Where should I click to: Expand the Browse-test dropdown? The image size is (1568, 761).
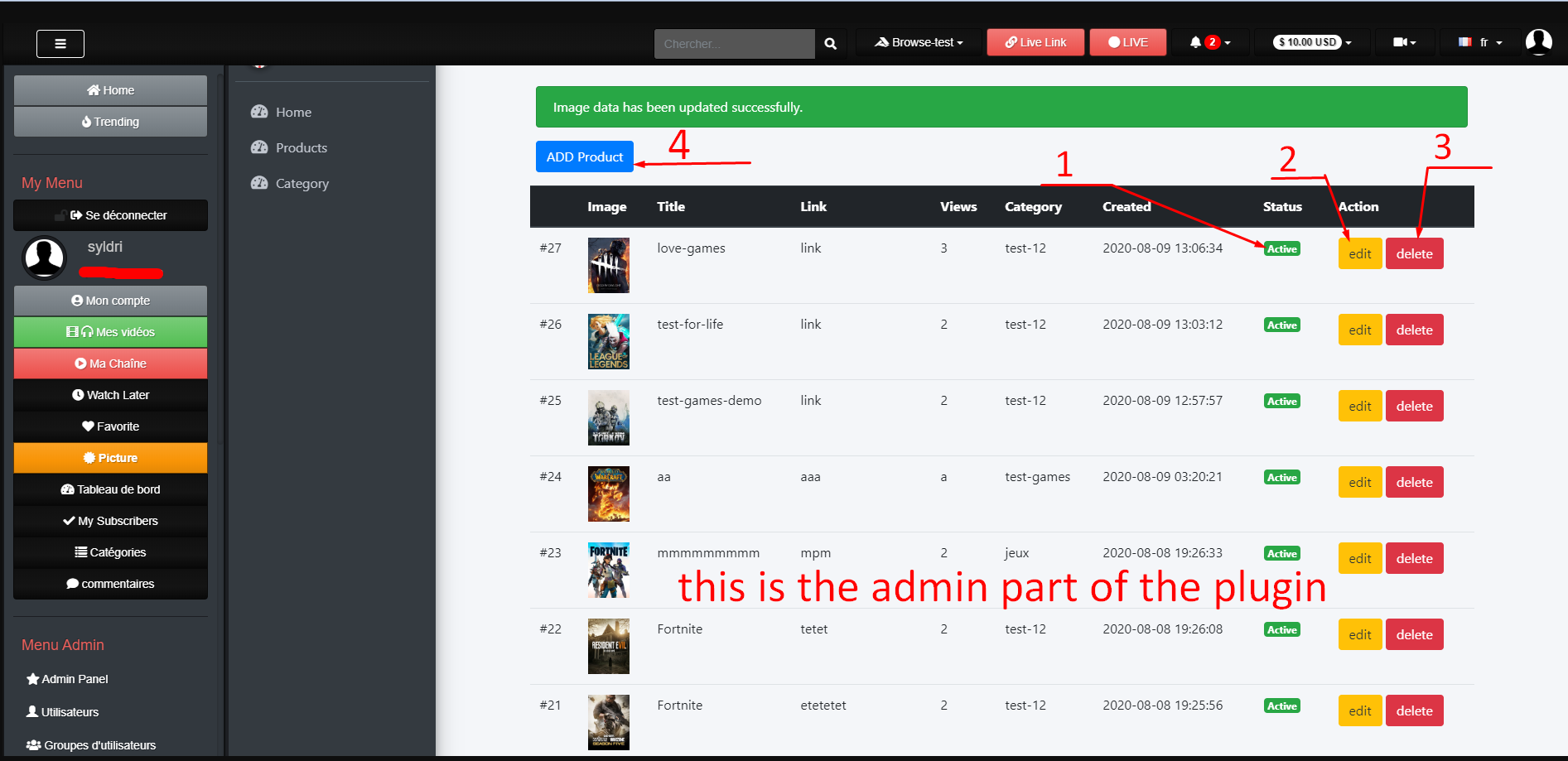click(x=919, y=42)
